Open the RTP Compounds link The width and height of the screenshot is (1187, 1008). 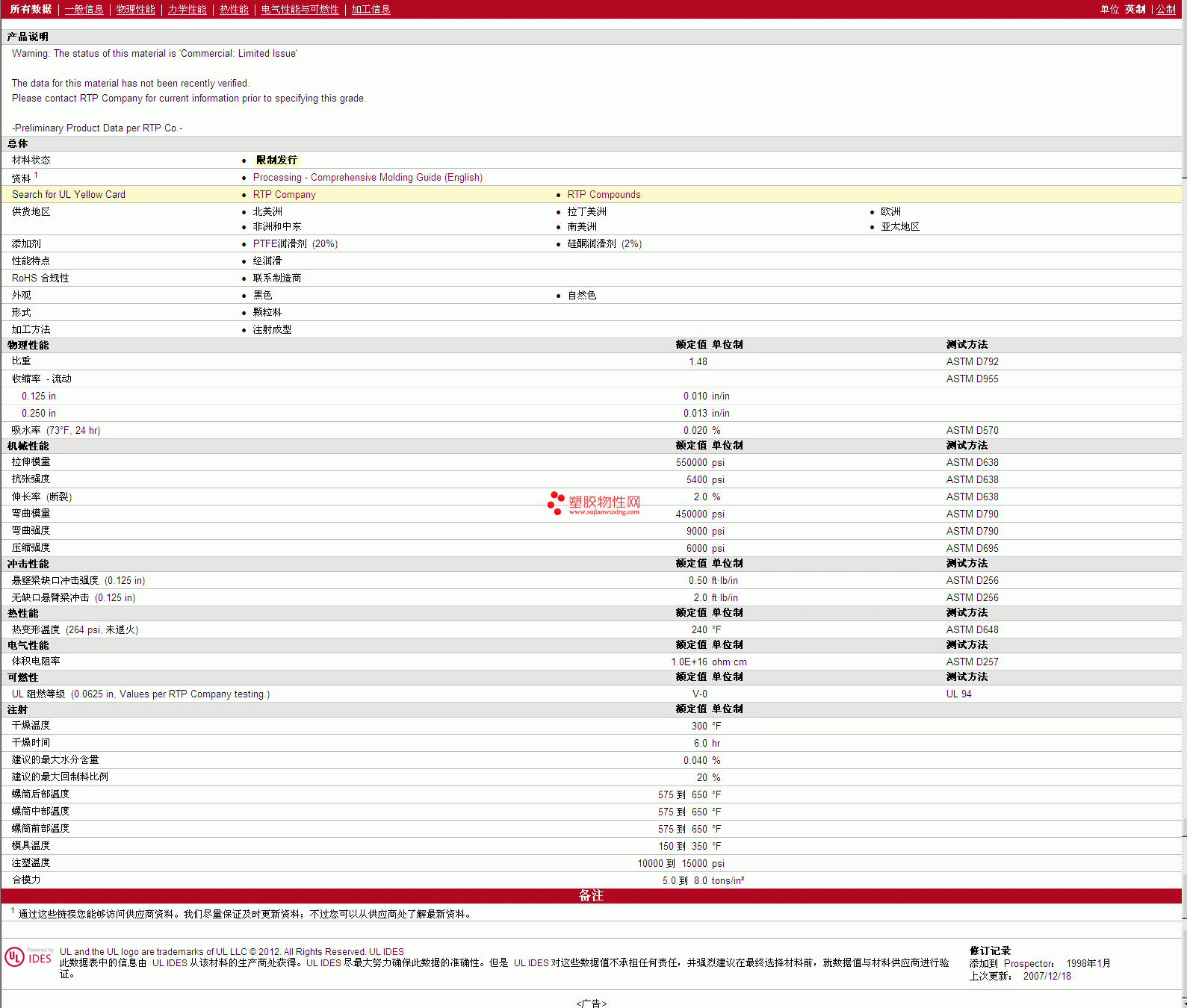point(604,194)
